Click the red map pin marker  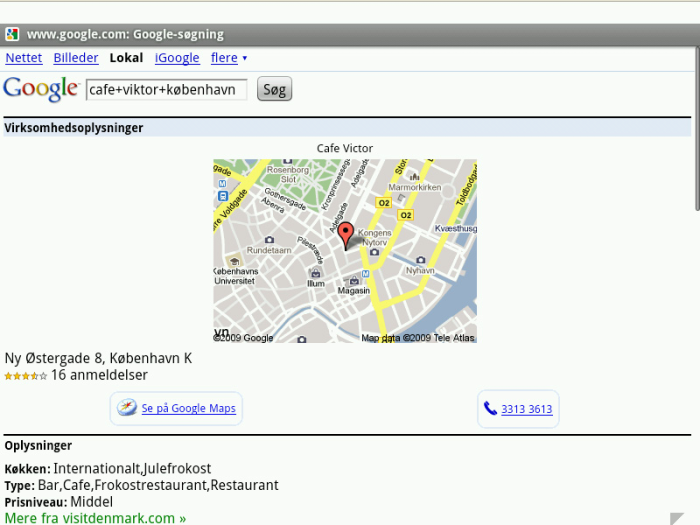[x=346, y=236]
